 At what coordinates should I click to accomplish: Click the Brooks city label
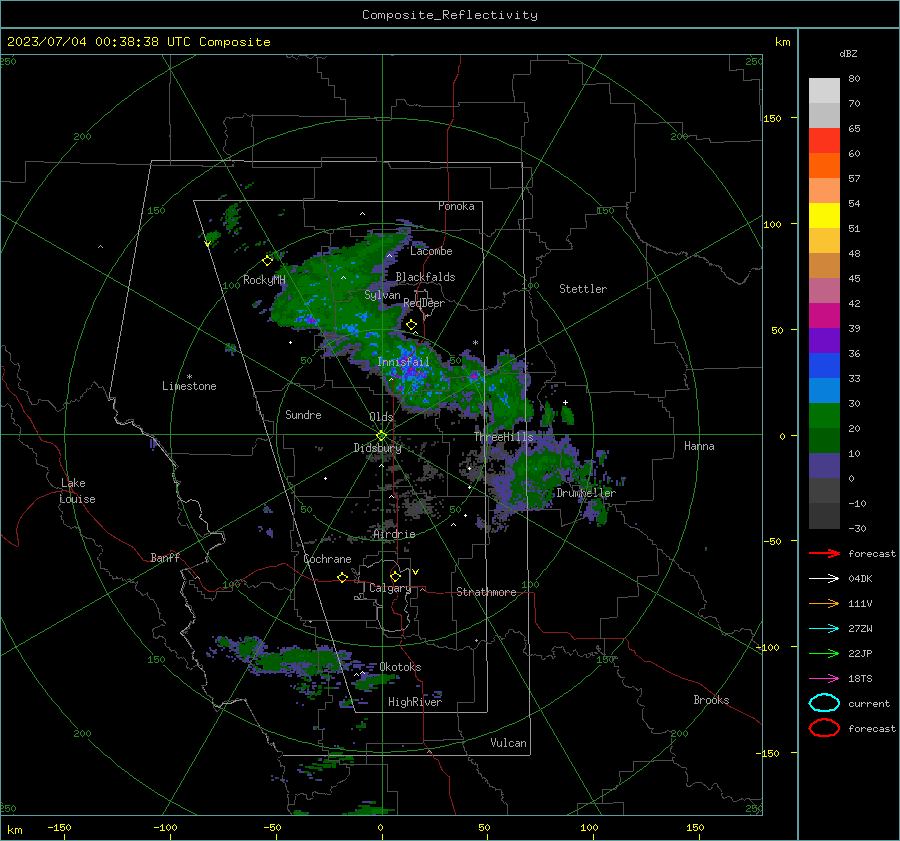point(711,700)
